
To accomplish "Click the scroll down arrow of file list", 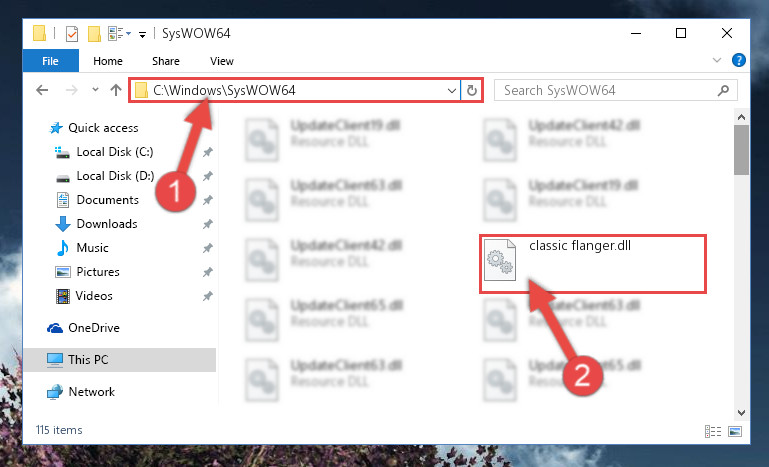I will [x=741, y=413].
